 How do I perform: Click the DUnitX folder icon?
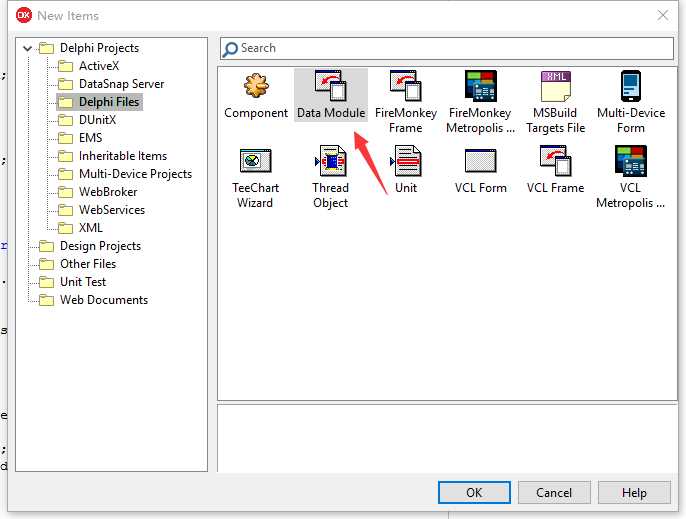point(66,120)
